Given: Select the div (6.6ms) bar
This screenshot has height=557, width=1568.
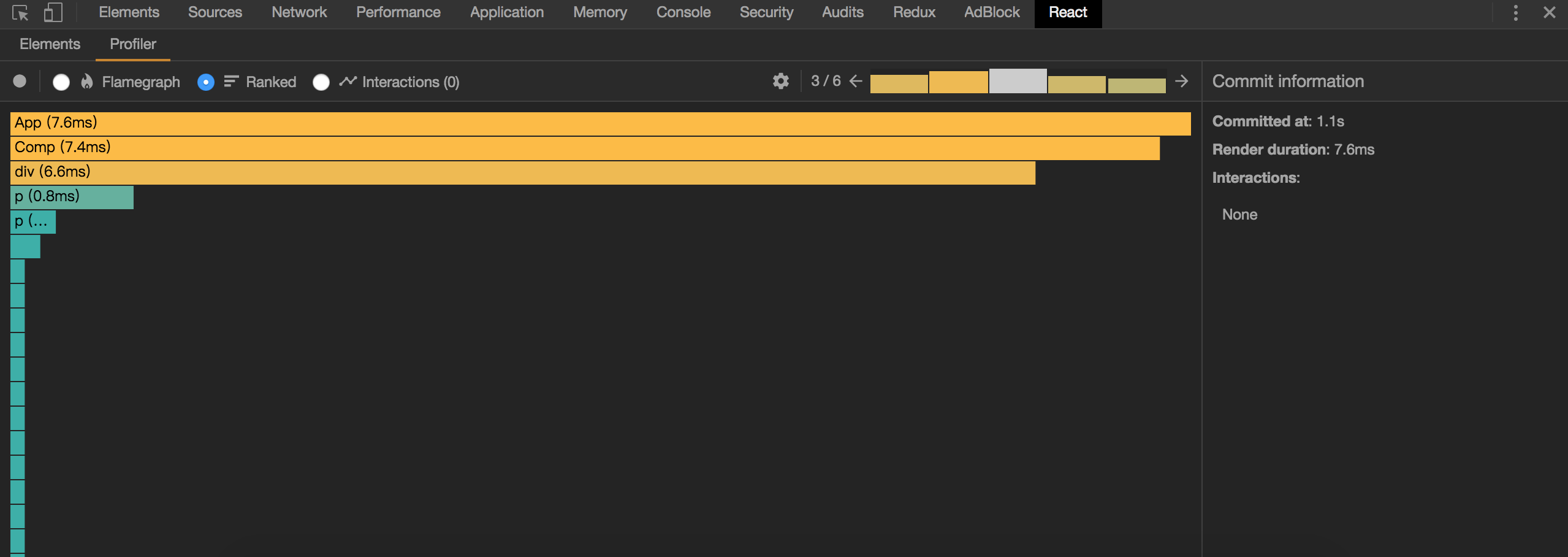Looking at the screenshot, I should [x=523, y=172].
